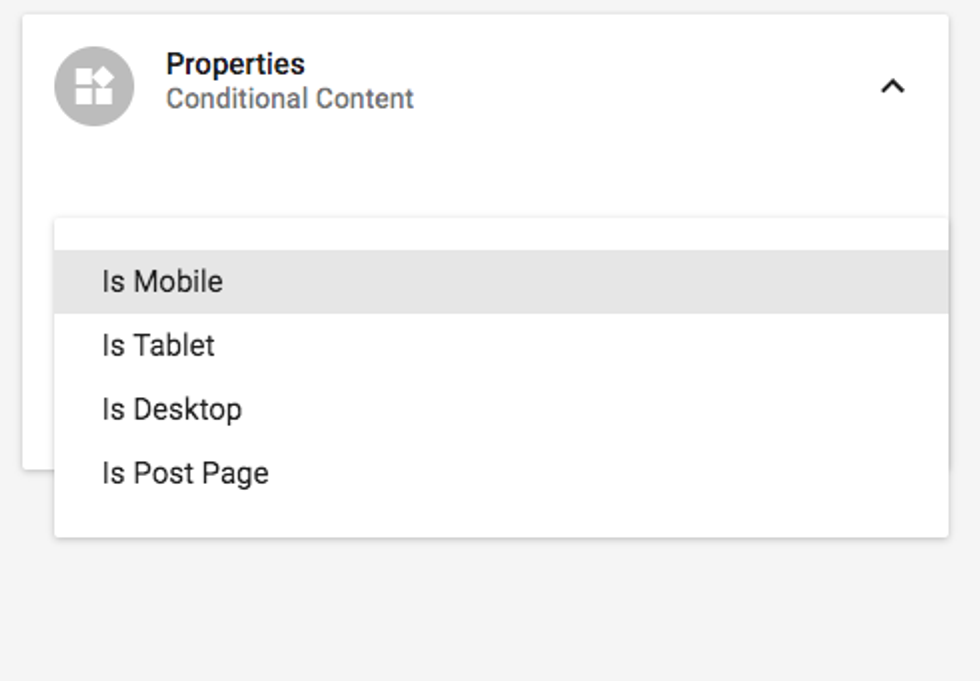Set condition to Is Tablet
The image size is (980, 681).
click(158, 346)
